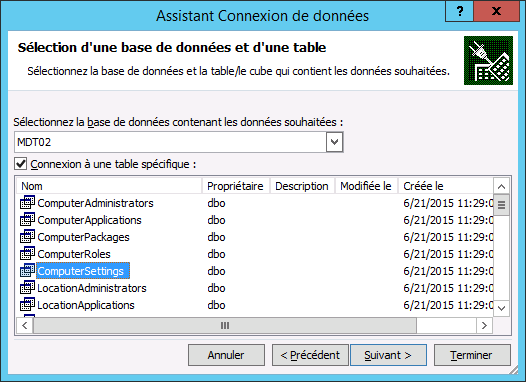
Task: Click the ComputerPackages table icon
Action: pos(27,237)
